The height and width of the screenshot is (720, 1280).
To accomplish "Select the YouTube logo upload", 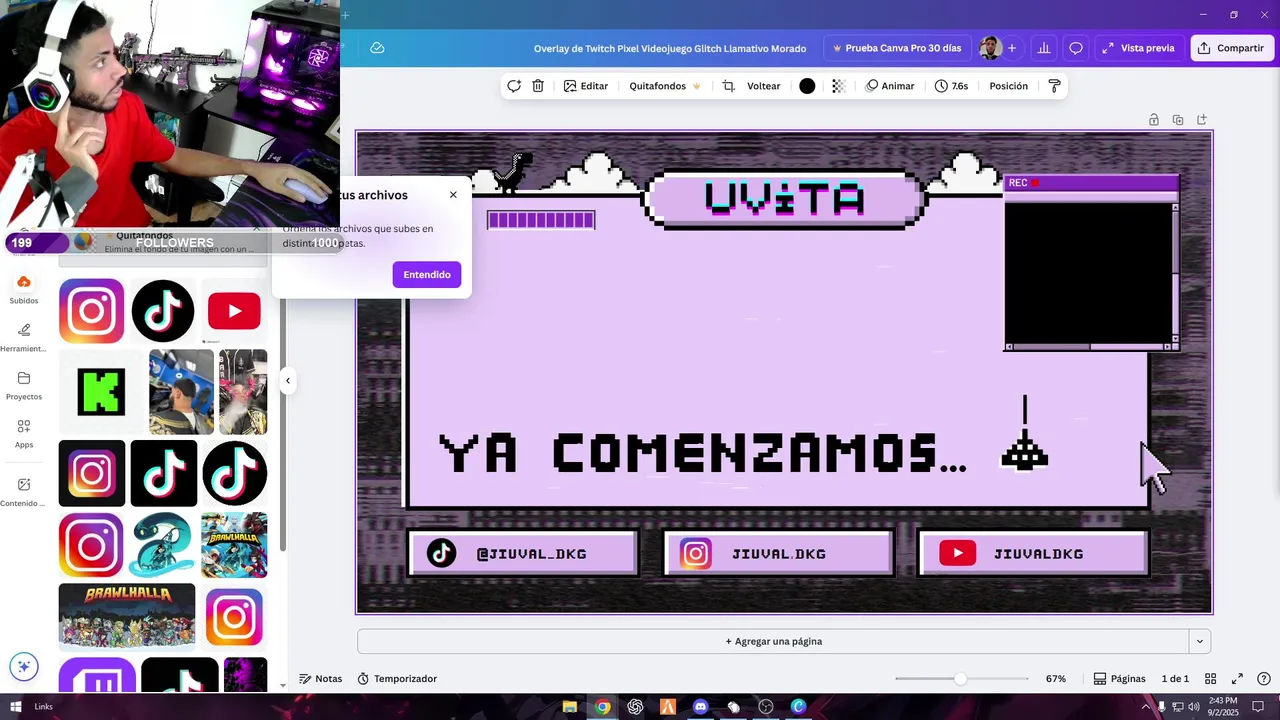I will [x=234, y=311].
